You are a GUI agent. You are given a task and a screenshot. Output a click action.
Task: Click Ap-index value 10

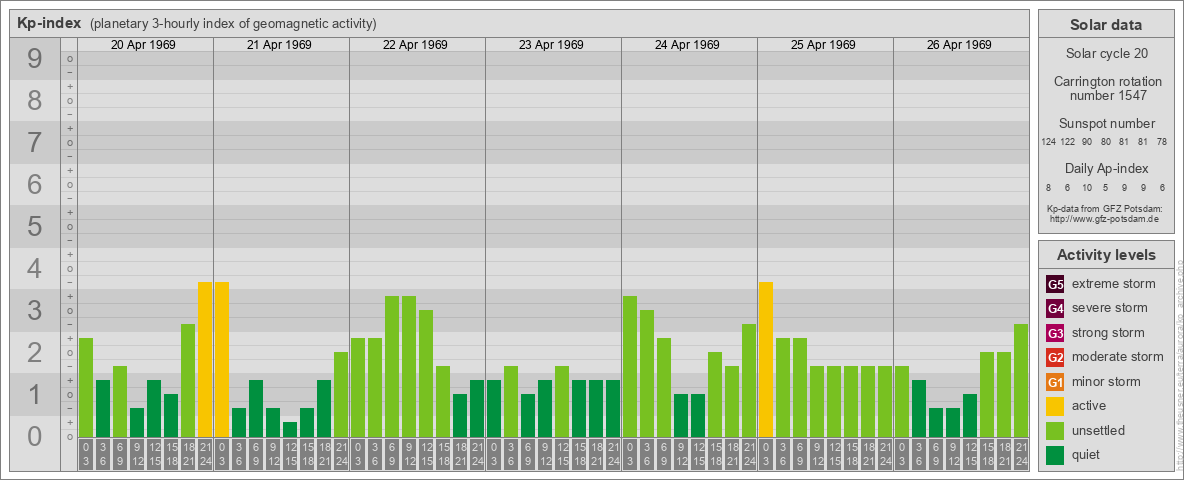tap(1087, 188)
